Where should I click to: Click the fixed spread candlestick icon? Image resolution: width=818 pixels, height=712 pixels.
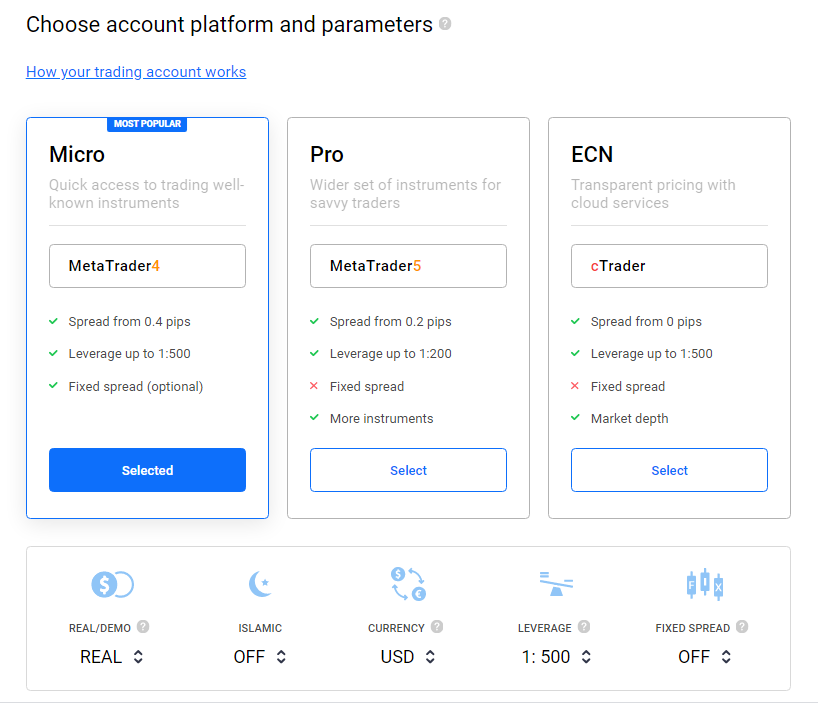tap(705, 584)
